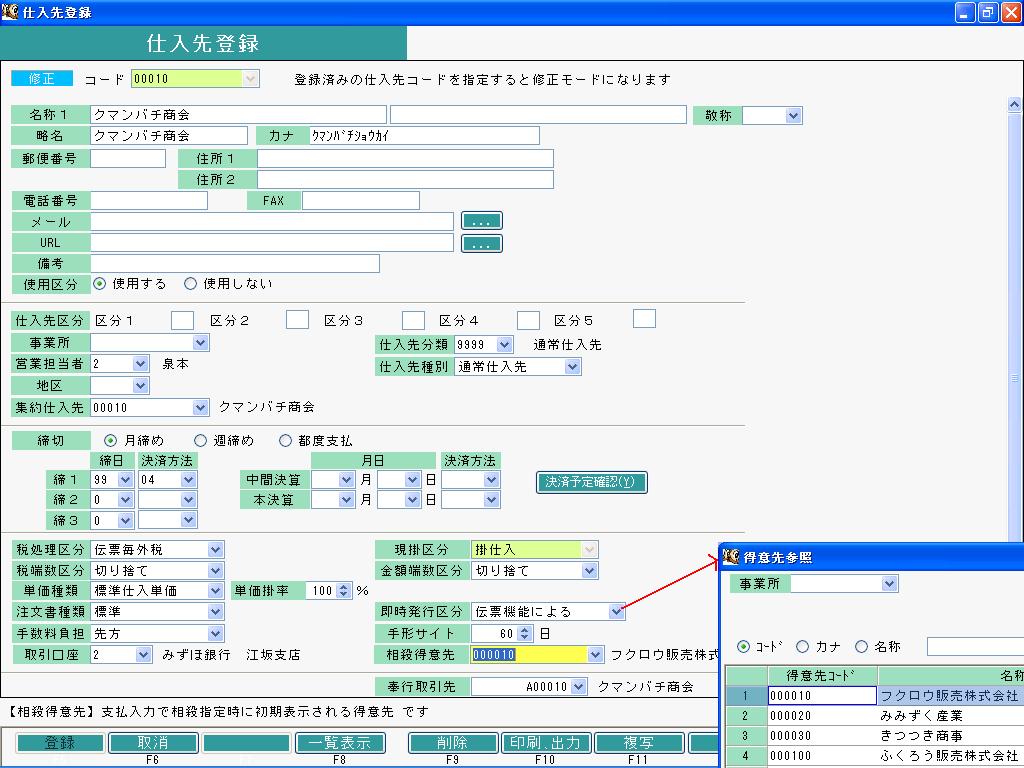Screen dimensions: 1024x768
Task: Click the browse button beside the メール field
Action: coord(481,221)
